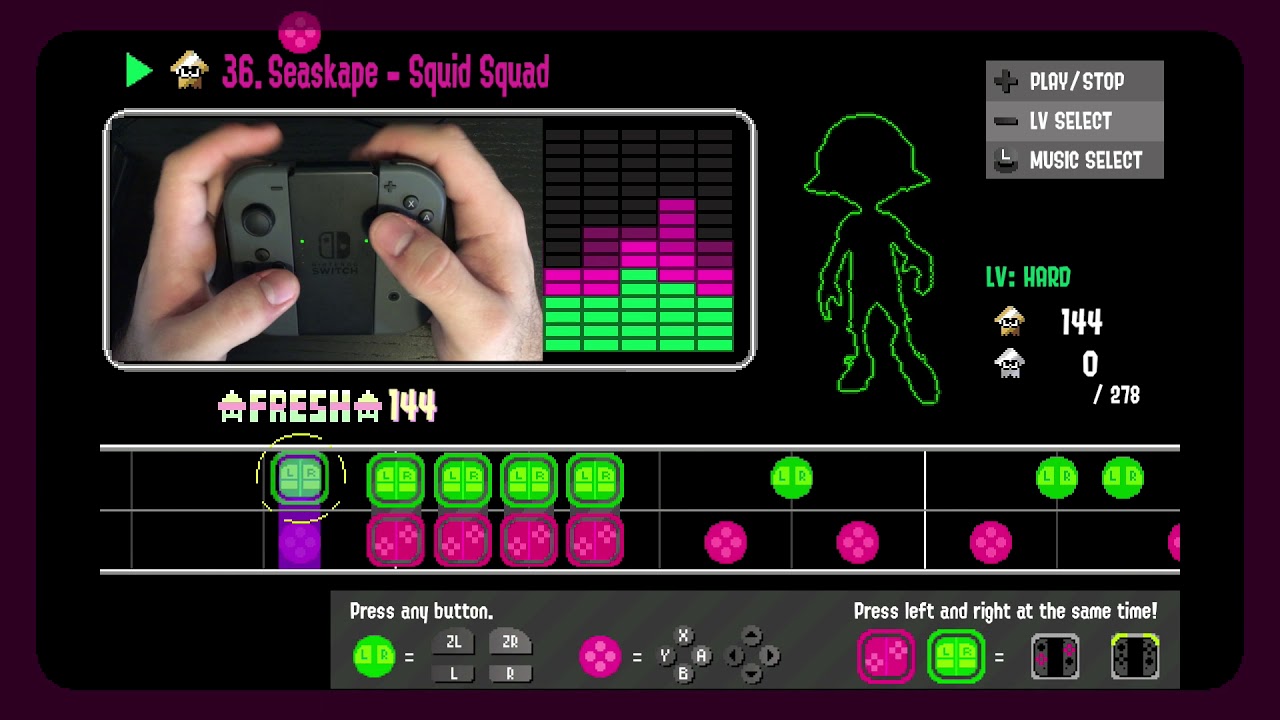Click the green LR note inside the yellow hit circle

pyautogui.click(x=300, y=477)
